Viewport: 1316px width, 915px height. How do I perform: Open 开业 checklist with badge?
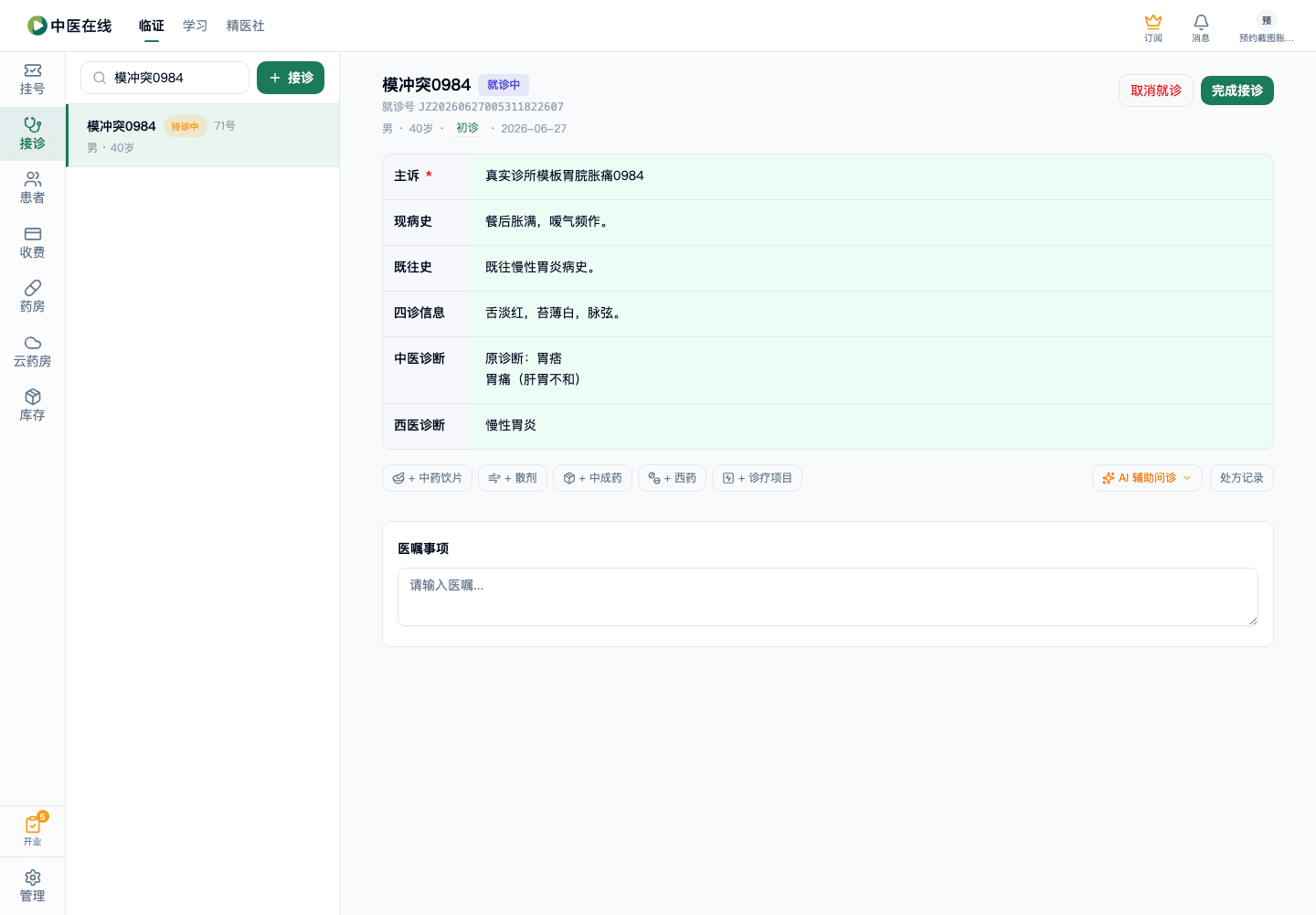(x=33, y=830)
